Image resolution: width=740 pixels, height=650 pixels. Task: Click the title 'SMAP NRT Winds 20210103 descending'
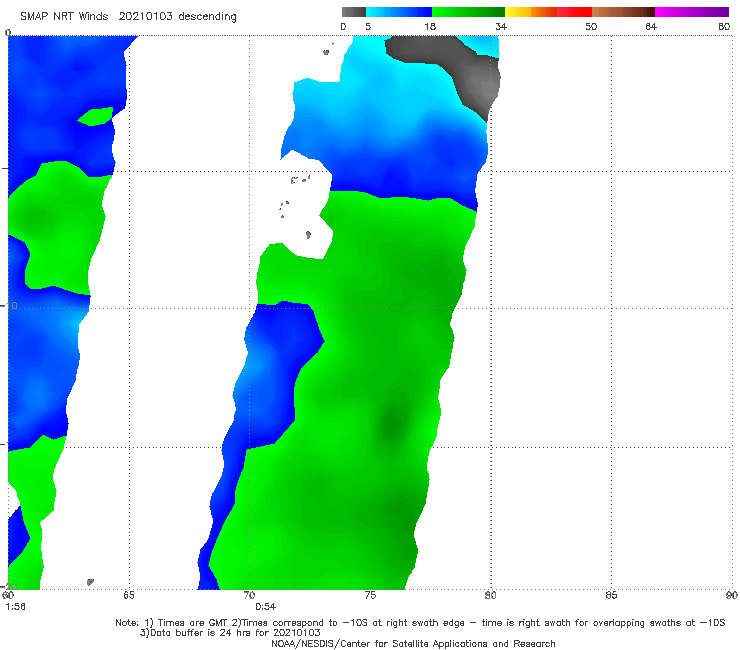pyautogui.click(x=128, y=17)
